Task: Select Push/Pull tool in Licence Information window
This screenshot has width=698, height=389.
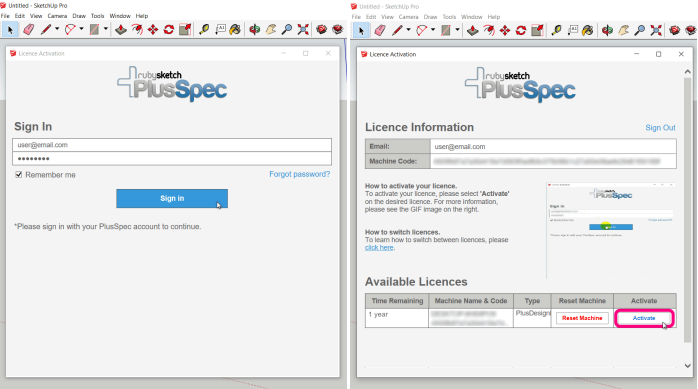Action: tap(473, 30)
